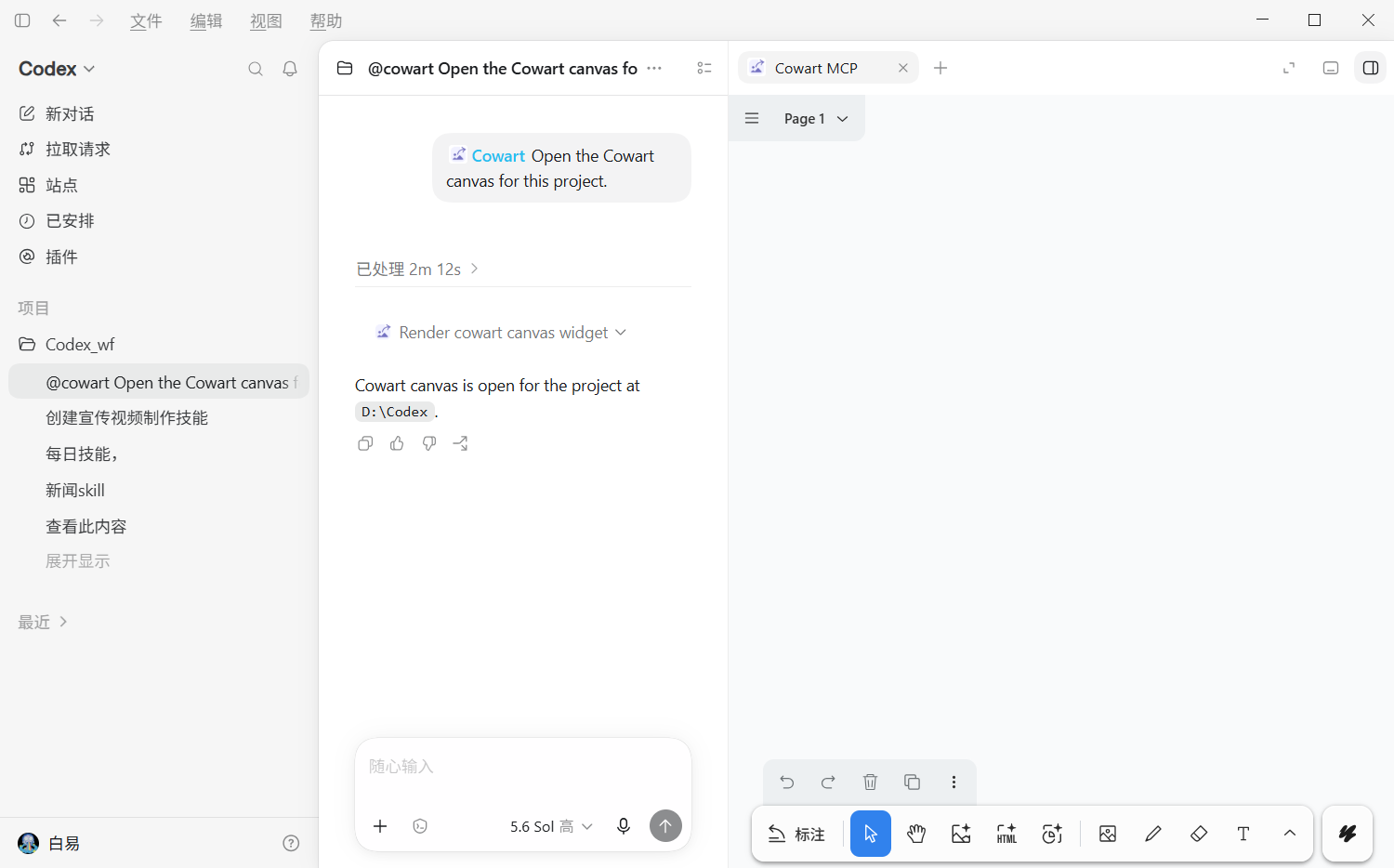Screen dimensions: 1394x868
Task: Open pull requests (拉取请求)
Action: (x=159, y=149)
